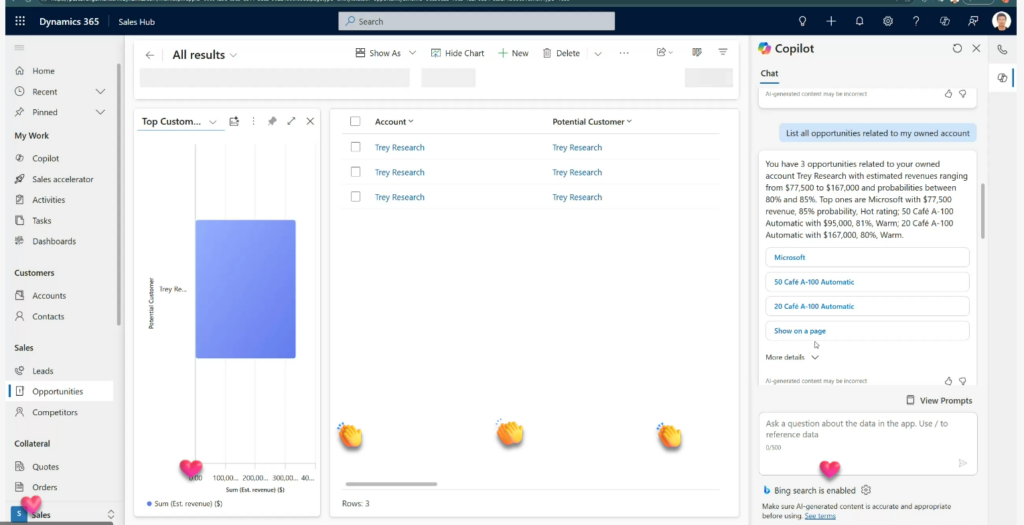Open Dashboards in sidebar
The height and width of the screenshot is (525, 1024).
[x=54, y=241]
